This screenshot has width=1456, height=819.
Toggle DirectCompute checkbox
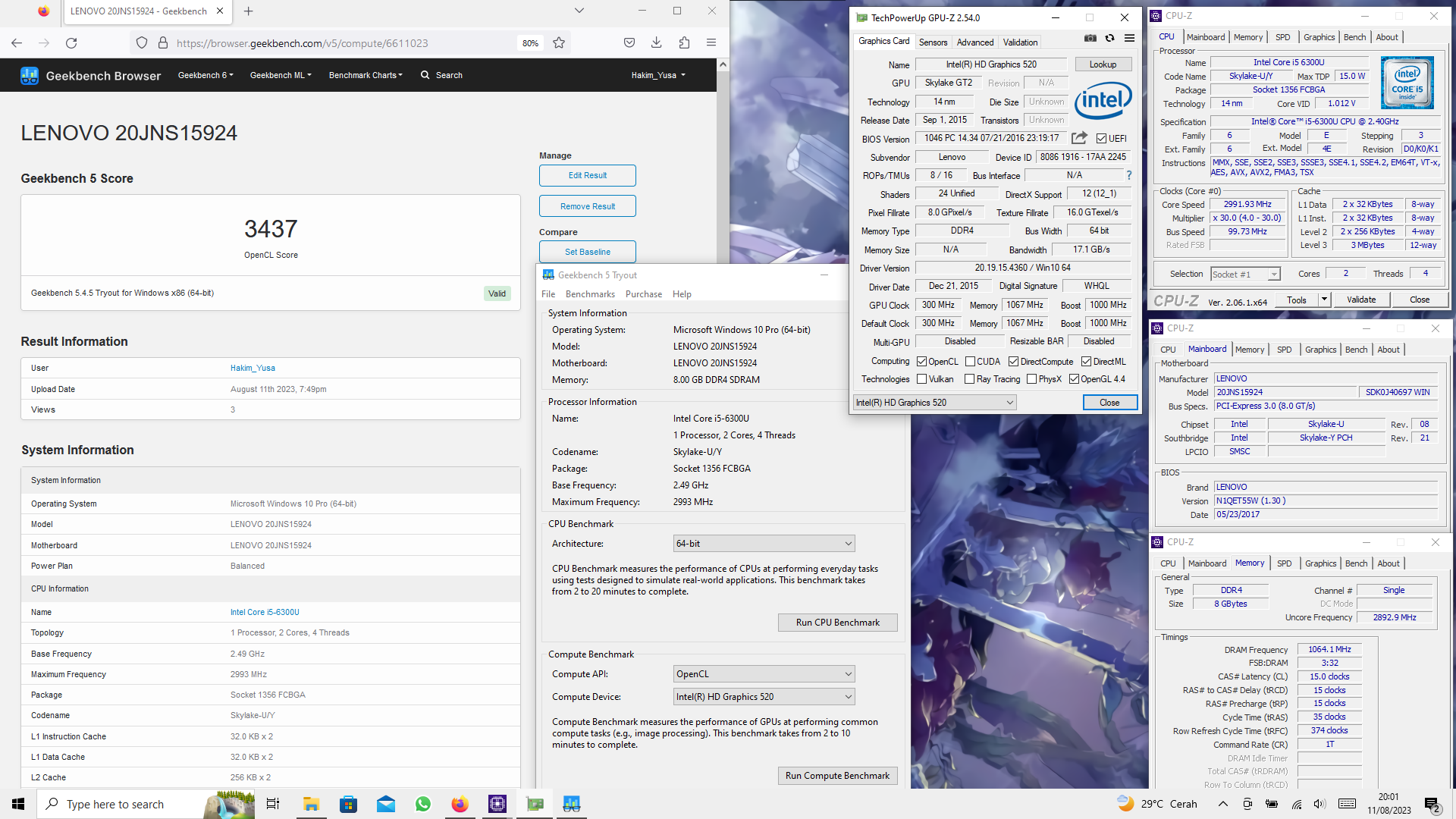pos(1013,362)
